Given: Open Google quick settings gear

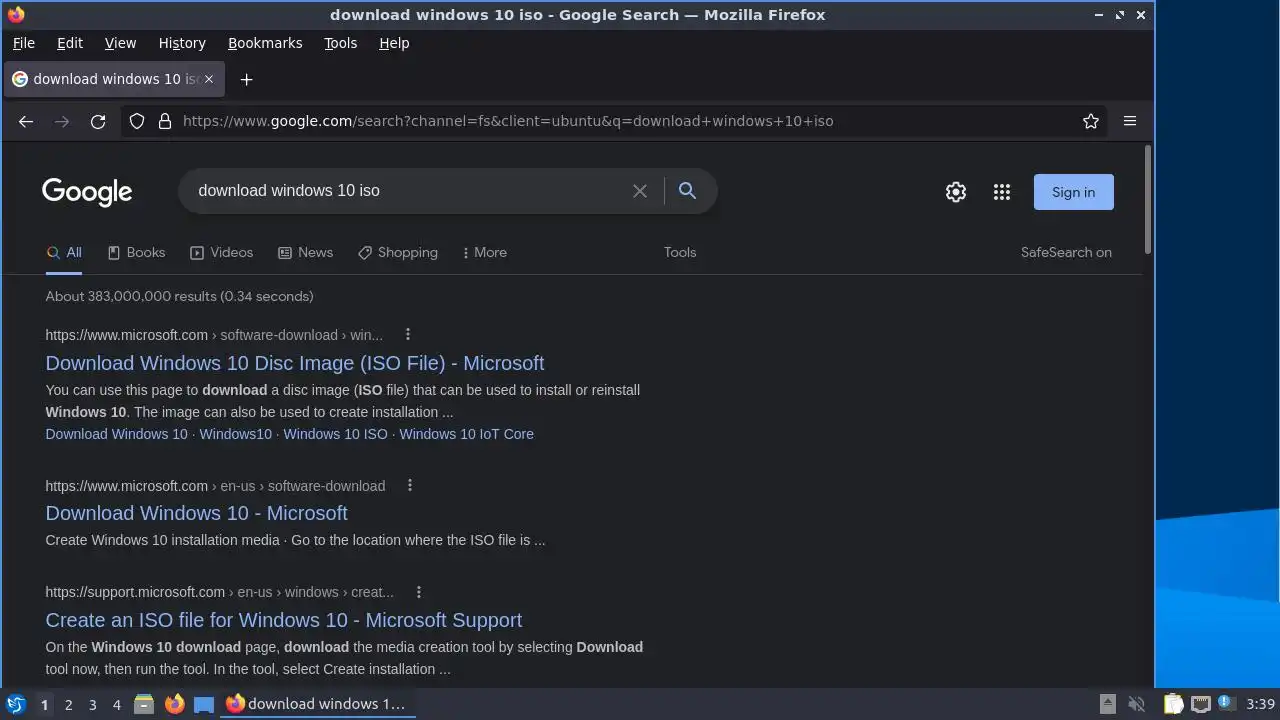Looking at the screenshot, I should coord(956,192).
